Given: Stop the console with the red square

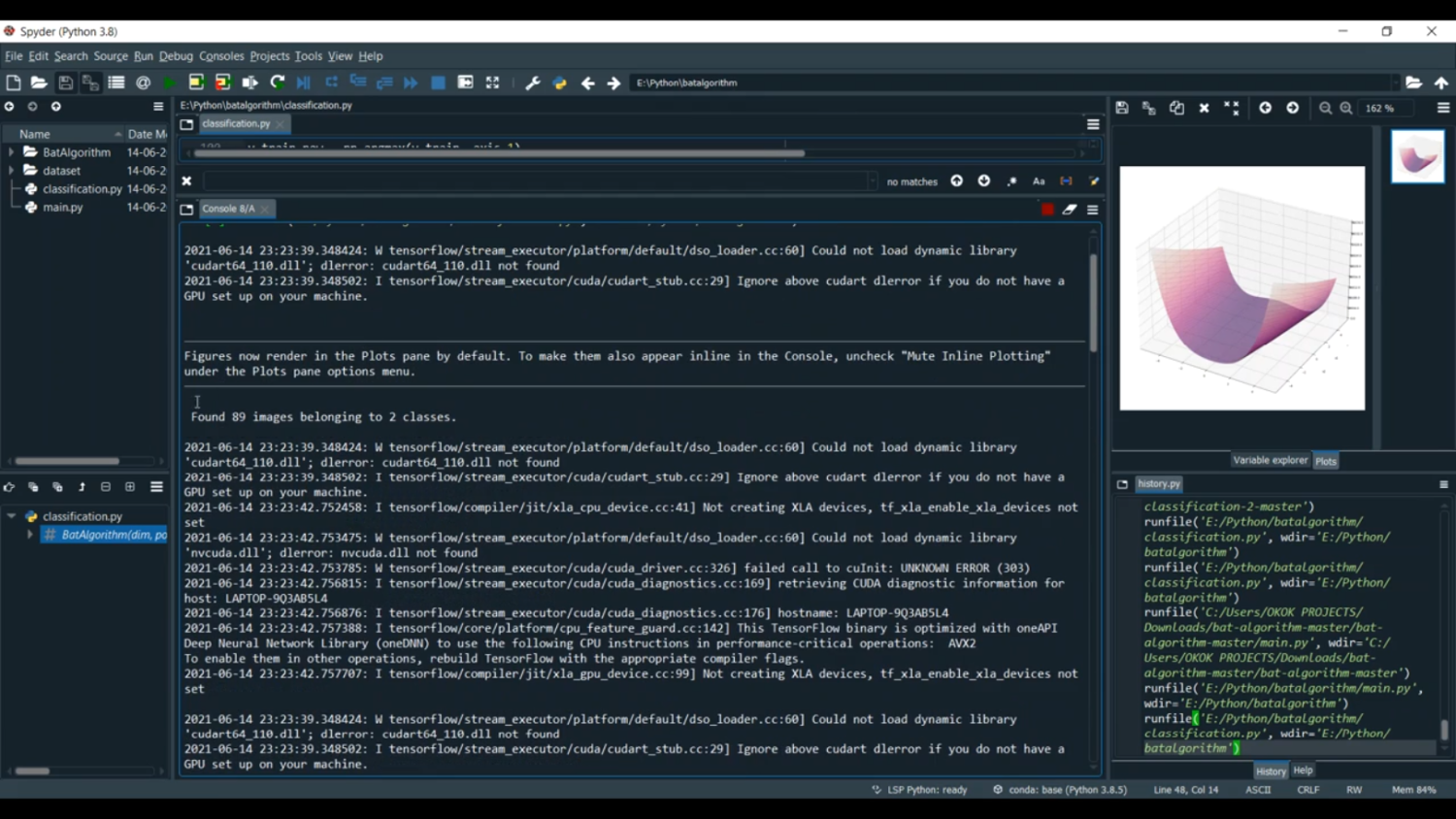Looking at the screenshot, I should (x=1047, y=210).
